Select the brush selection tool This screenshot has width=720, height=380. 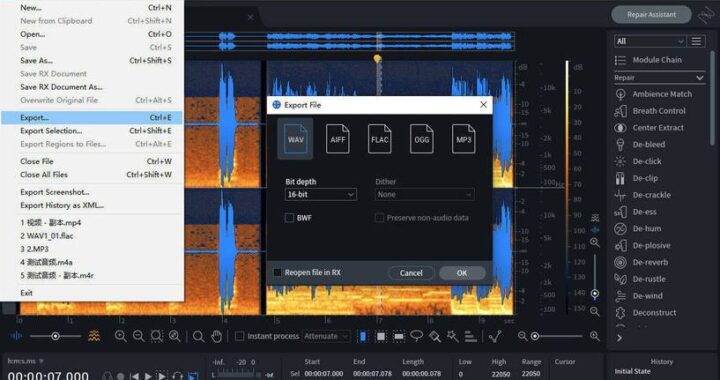435,336
